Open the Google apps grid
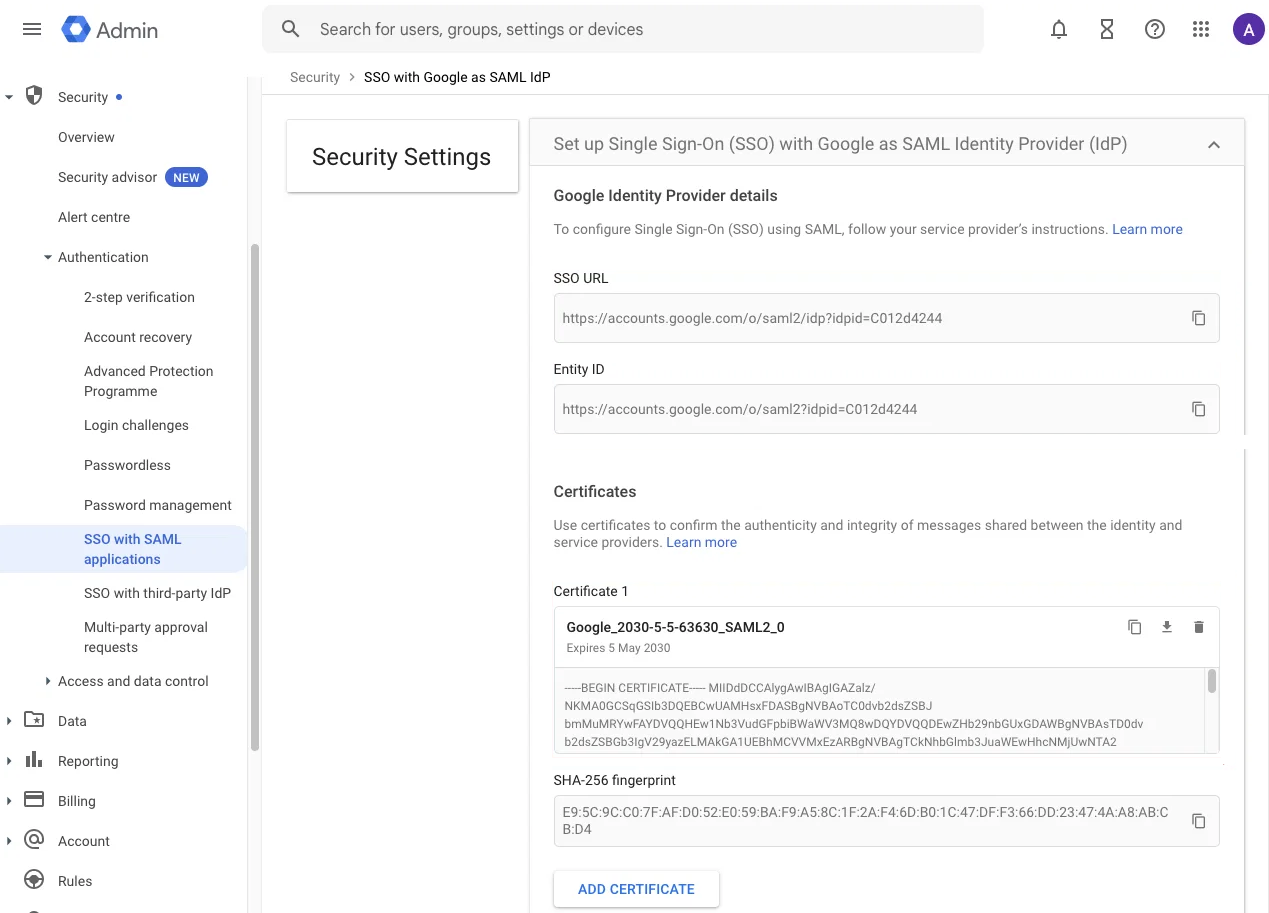 click(x=1202, y=30)
